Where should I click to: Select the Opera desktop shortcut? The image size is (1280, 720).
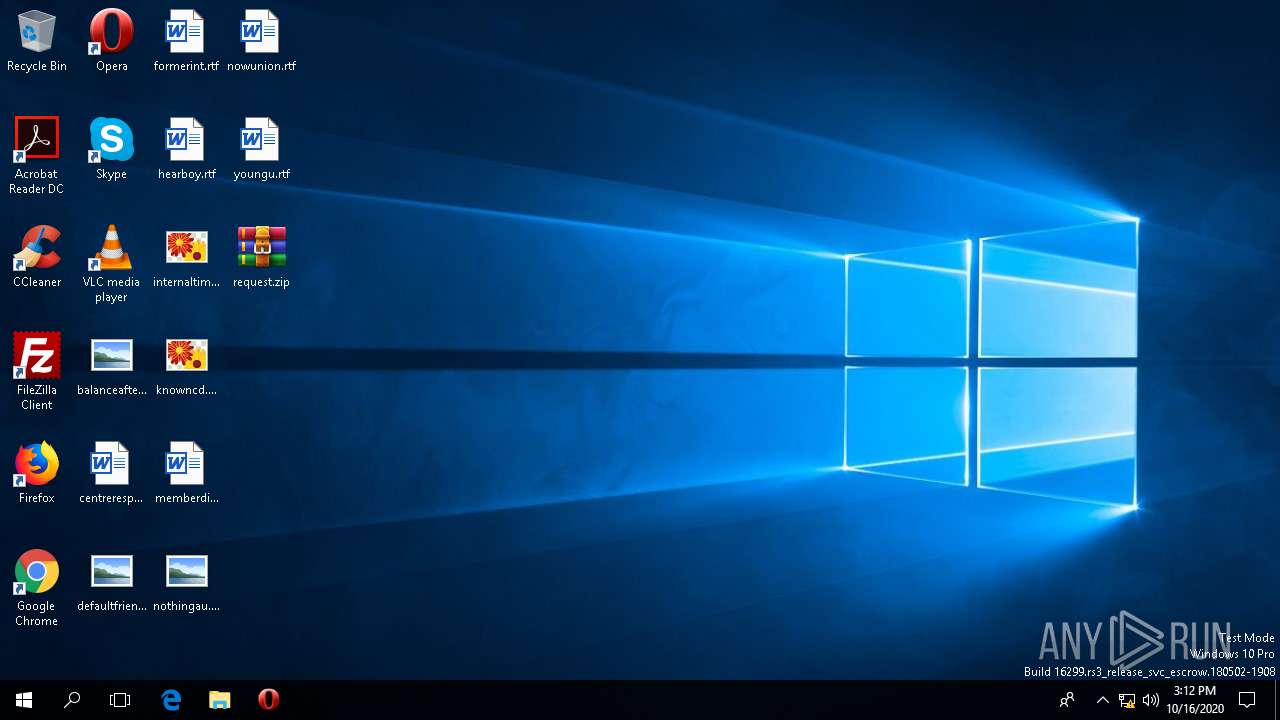point(111,41)
